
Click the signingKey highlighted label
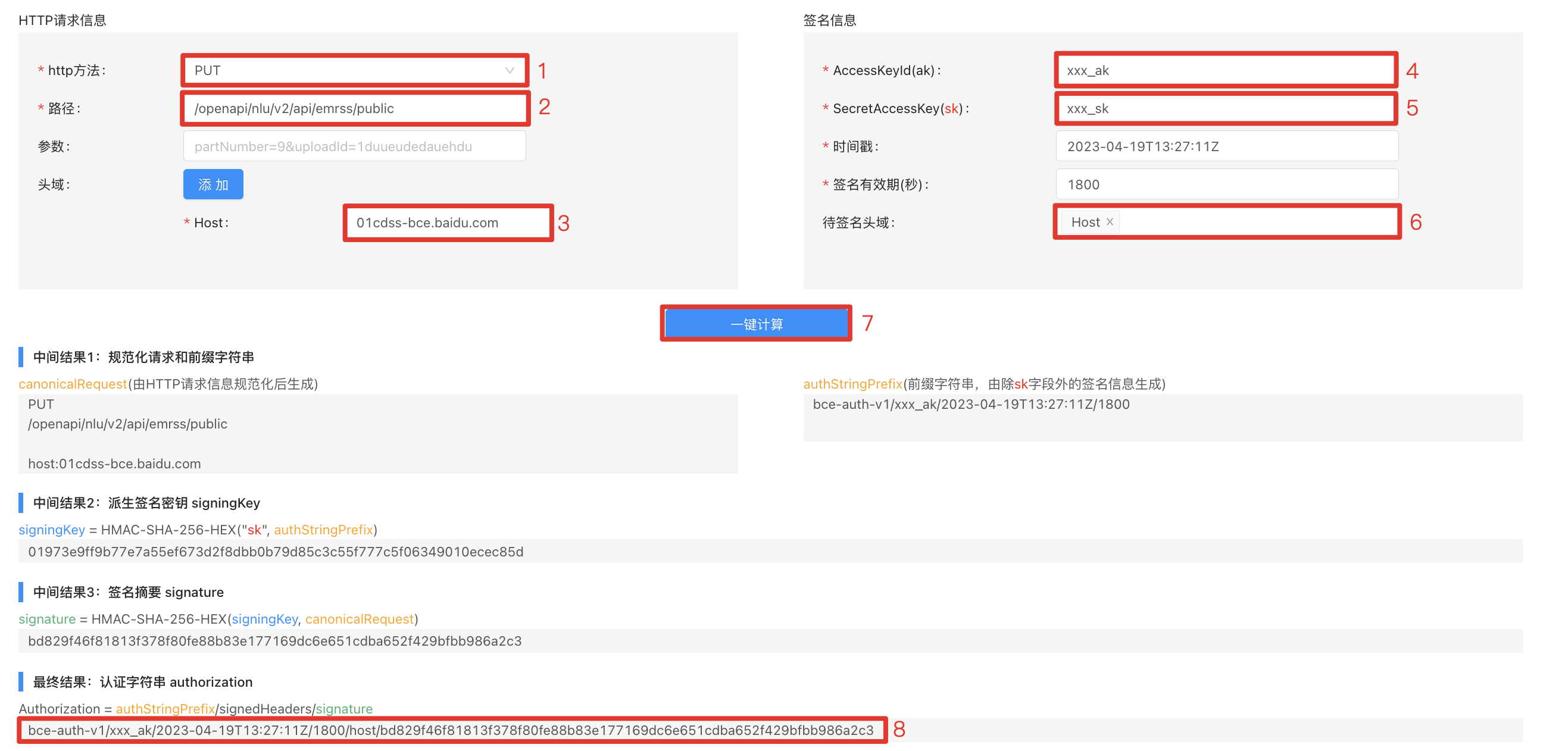click(52, 530)
